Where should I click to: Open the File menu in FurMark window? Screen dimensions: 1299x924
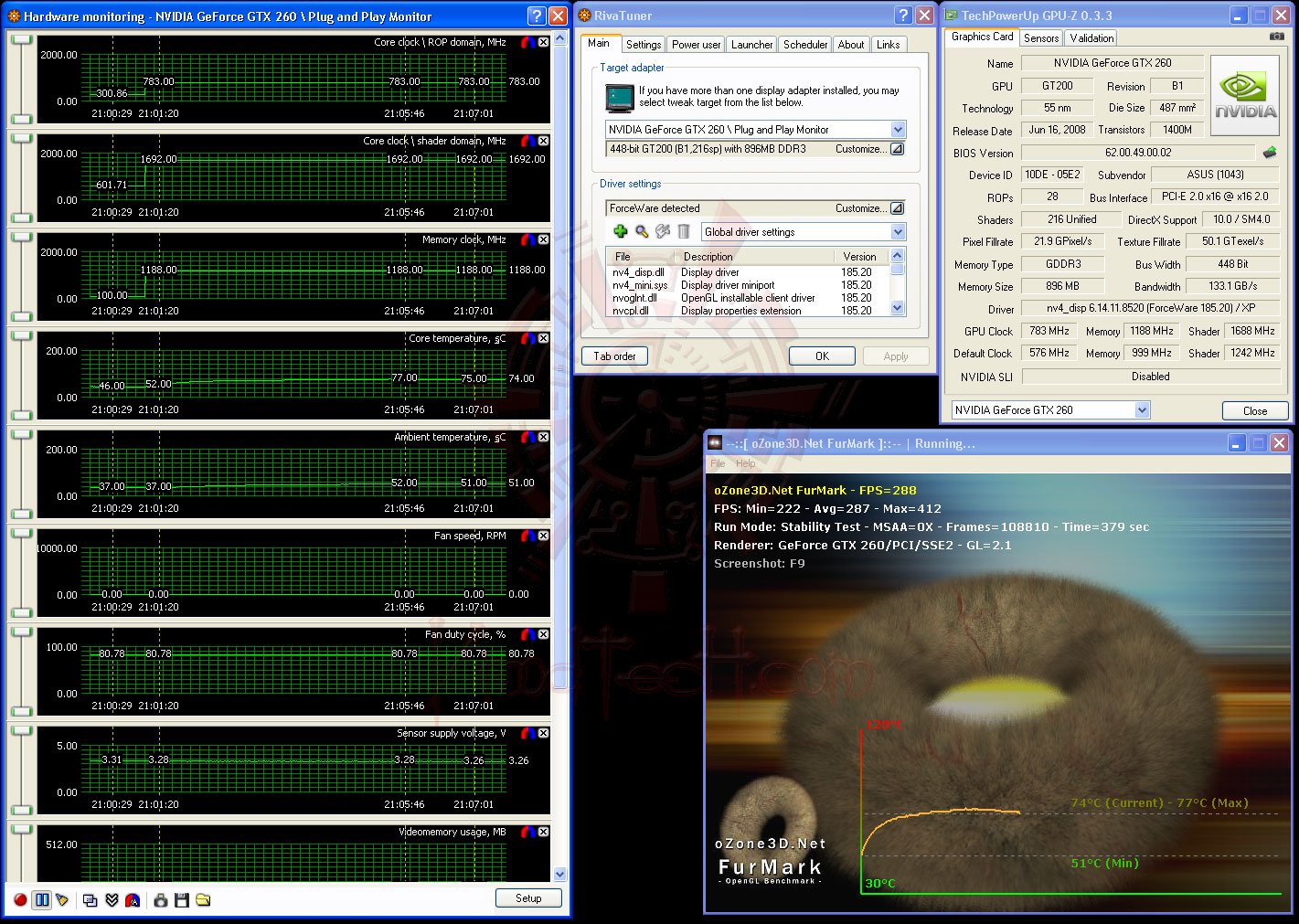point(719,464)
